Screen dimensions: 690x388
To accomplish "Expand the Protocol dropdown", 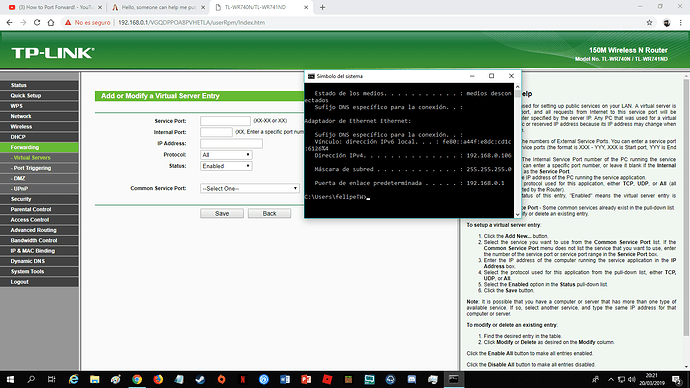I will coord(226,155).
